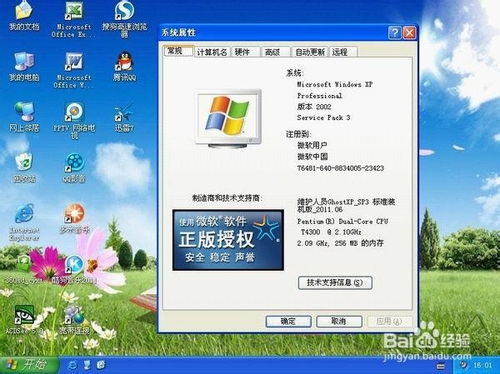Switch to the 计算机名 tab
The width and height of the screenshot is (500, 374).
click(x=212, y=52)
